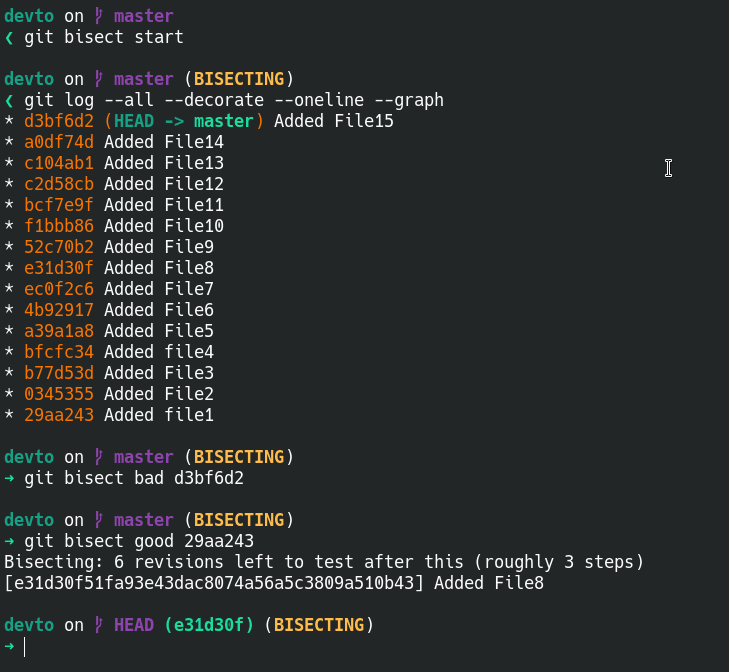
Task: Click the green prompt arrow before 'git bisect bad'
Action: 9,478
